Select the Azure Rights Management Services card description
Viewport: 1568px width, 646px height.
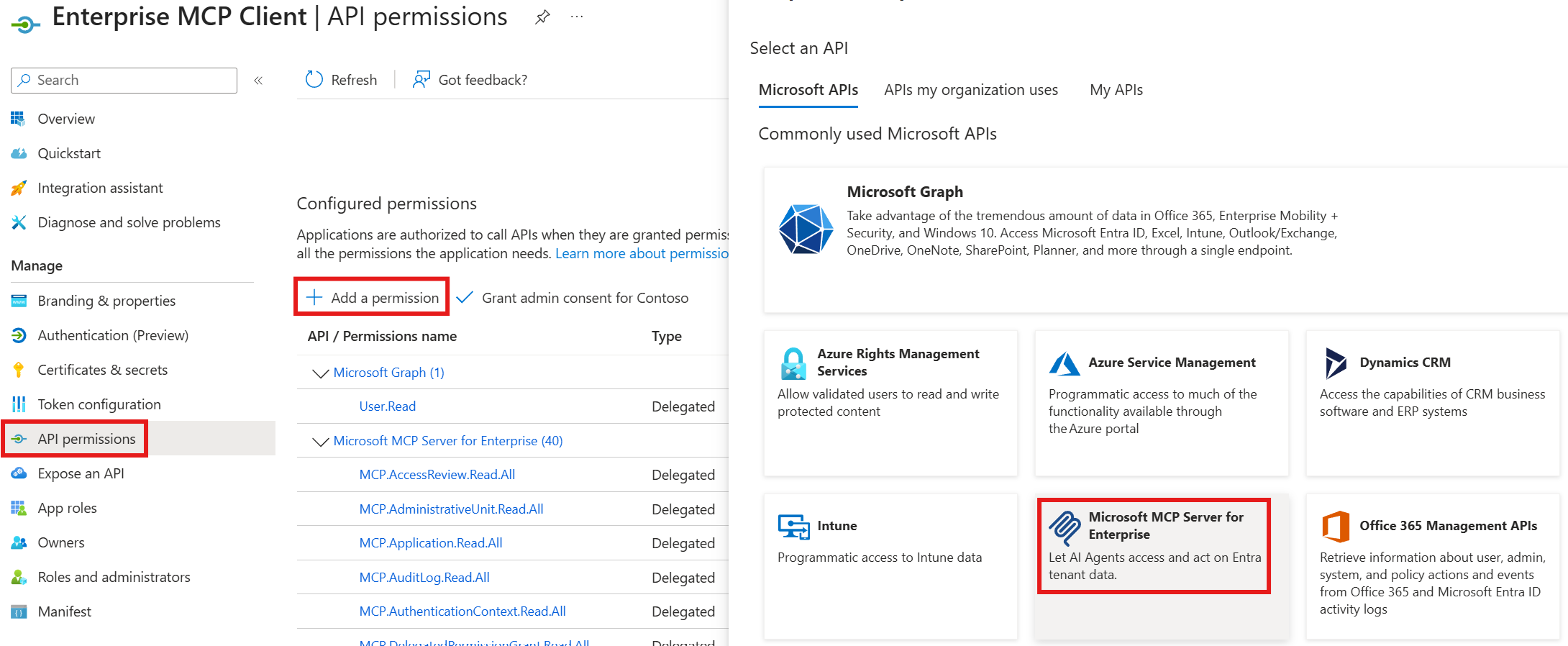pos(888,403)
